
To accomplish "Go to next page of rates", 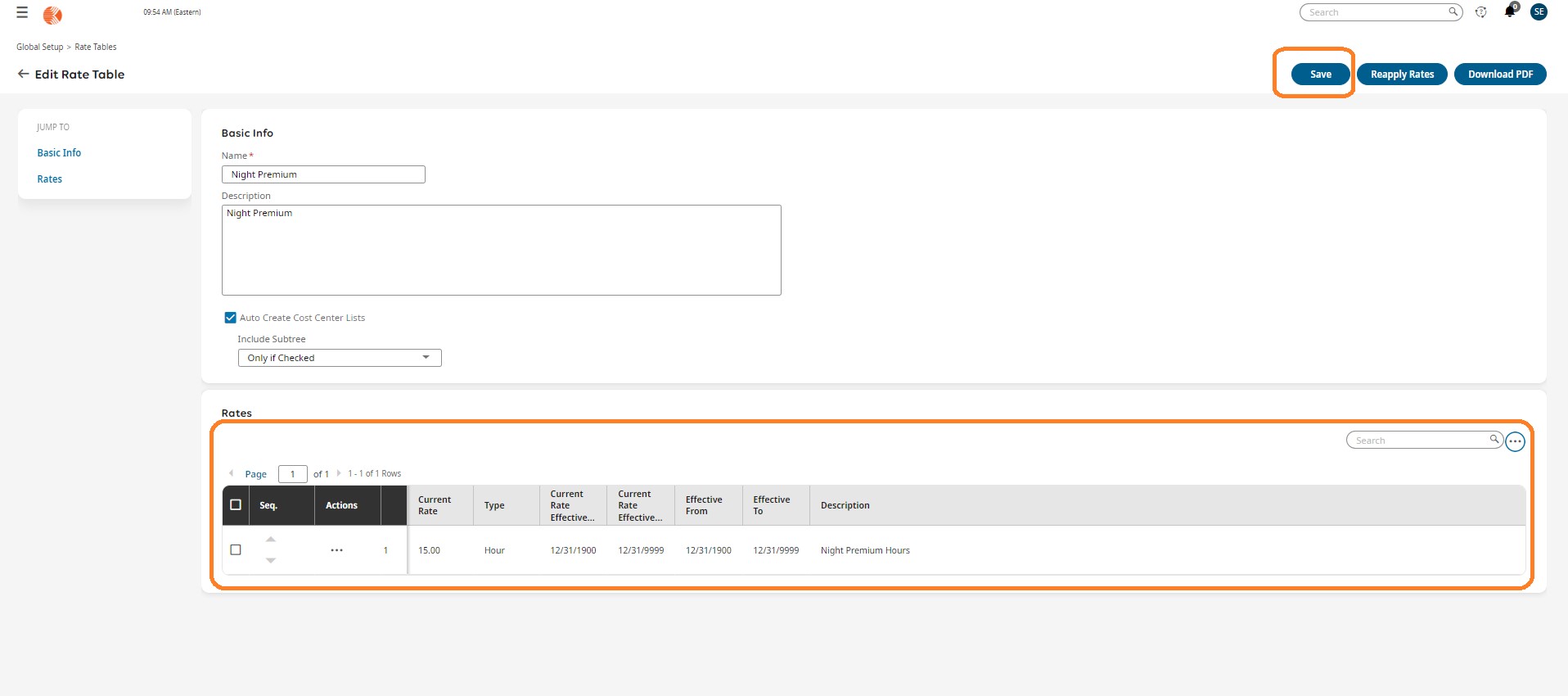I will click(339, 473).
